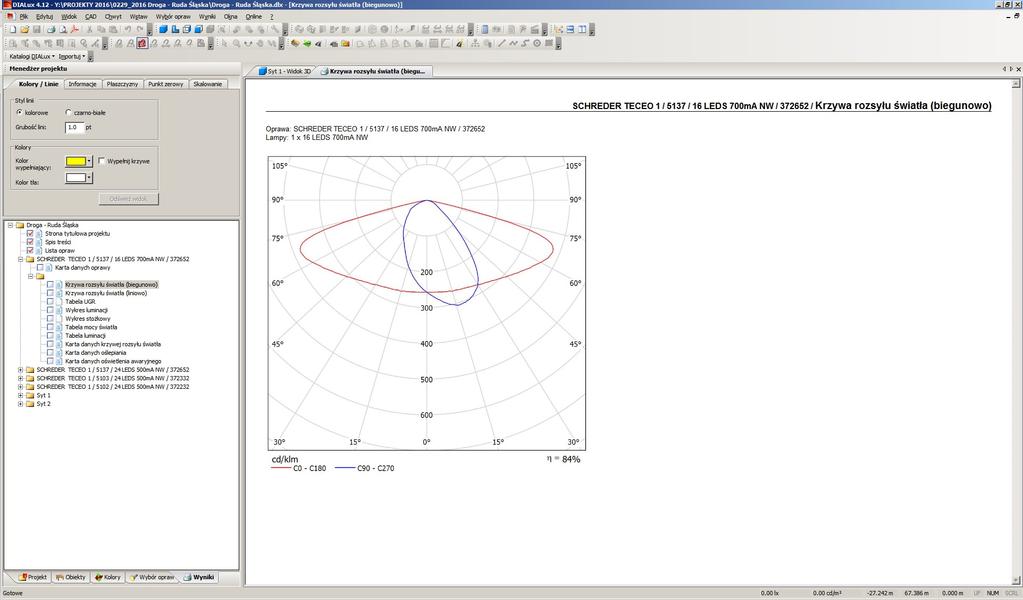Expand the 5137 / 24 LEDS 500mA node
The width and height of the screenshot is (1023, 600).
pyautogui.click(x=20, y=369)
